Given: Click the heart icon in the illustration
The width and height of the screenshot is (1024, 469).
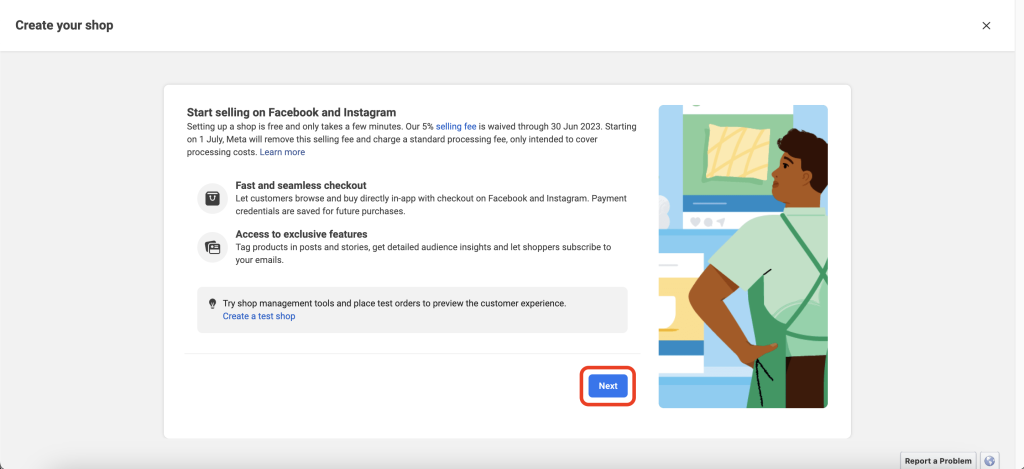Looking at the screenshot, I should tap(695, 221).
